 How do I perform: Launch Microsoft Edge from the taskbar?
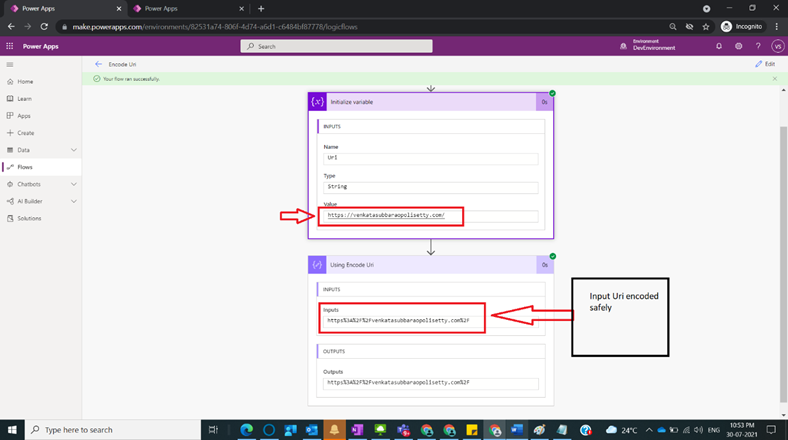point(246,430)
